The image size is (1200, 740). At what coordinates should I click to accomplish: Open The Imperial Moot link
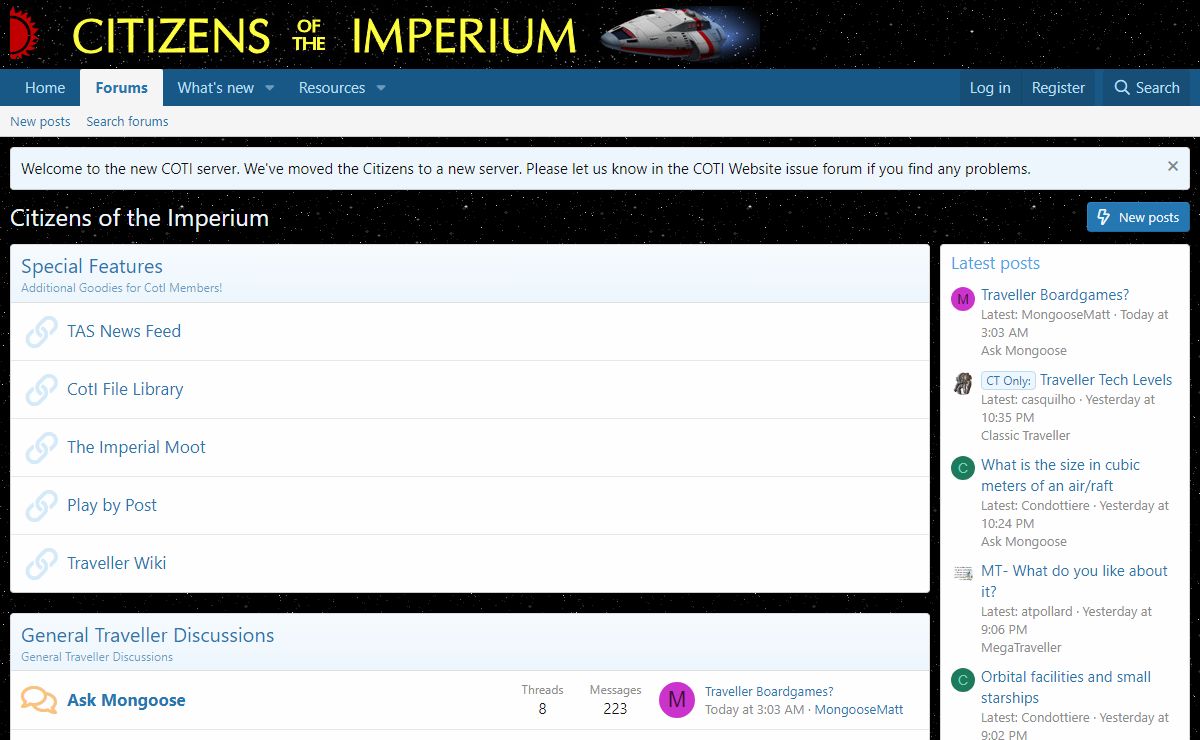click(x=136, y=447)
